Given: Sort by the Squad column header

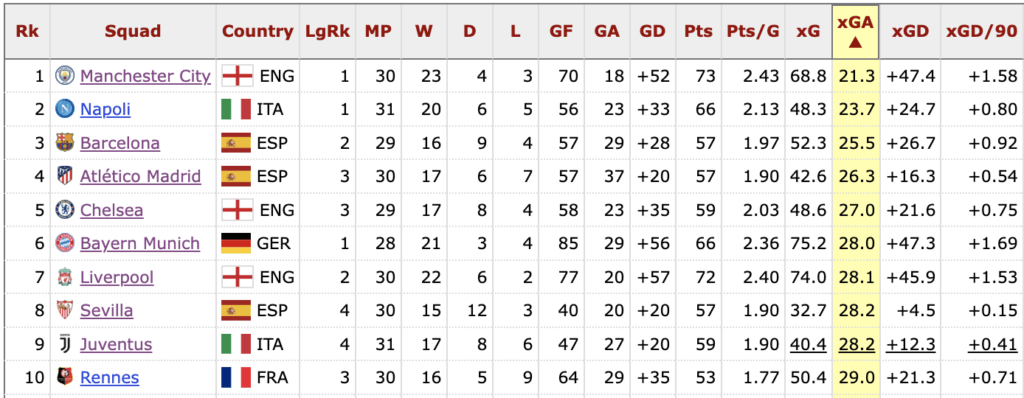Looking at the screenshot, I should (133, 32).
